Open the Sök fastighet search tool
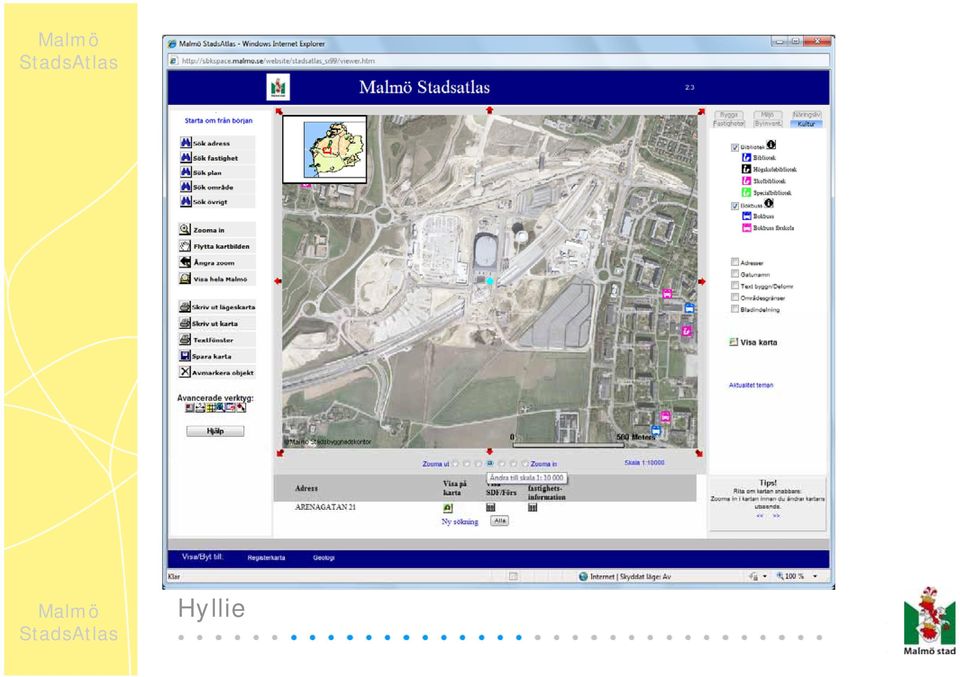 217,157
